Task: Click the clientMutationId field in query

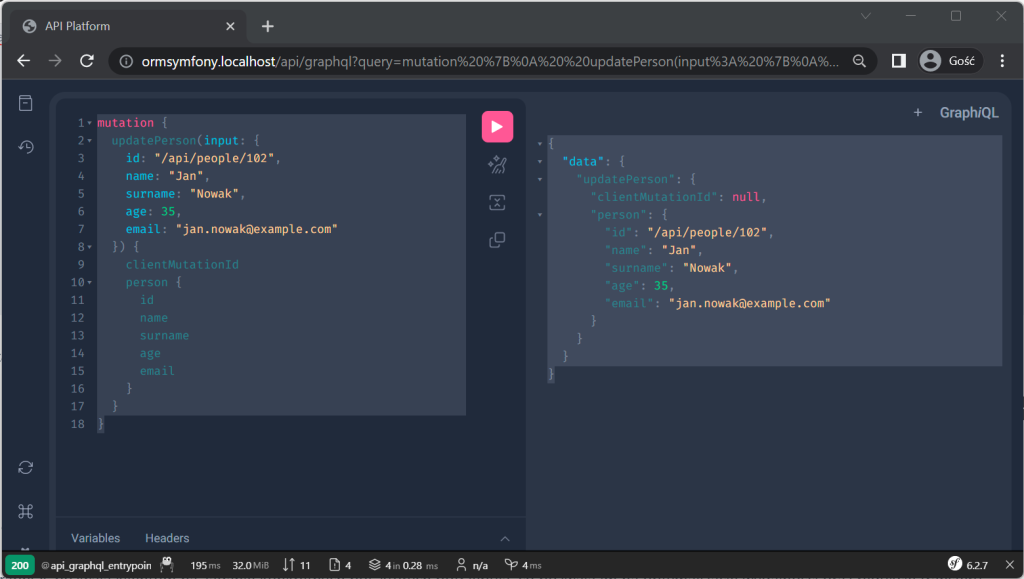Action: pos(182,264)
